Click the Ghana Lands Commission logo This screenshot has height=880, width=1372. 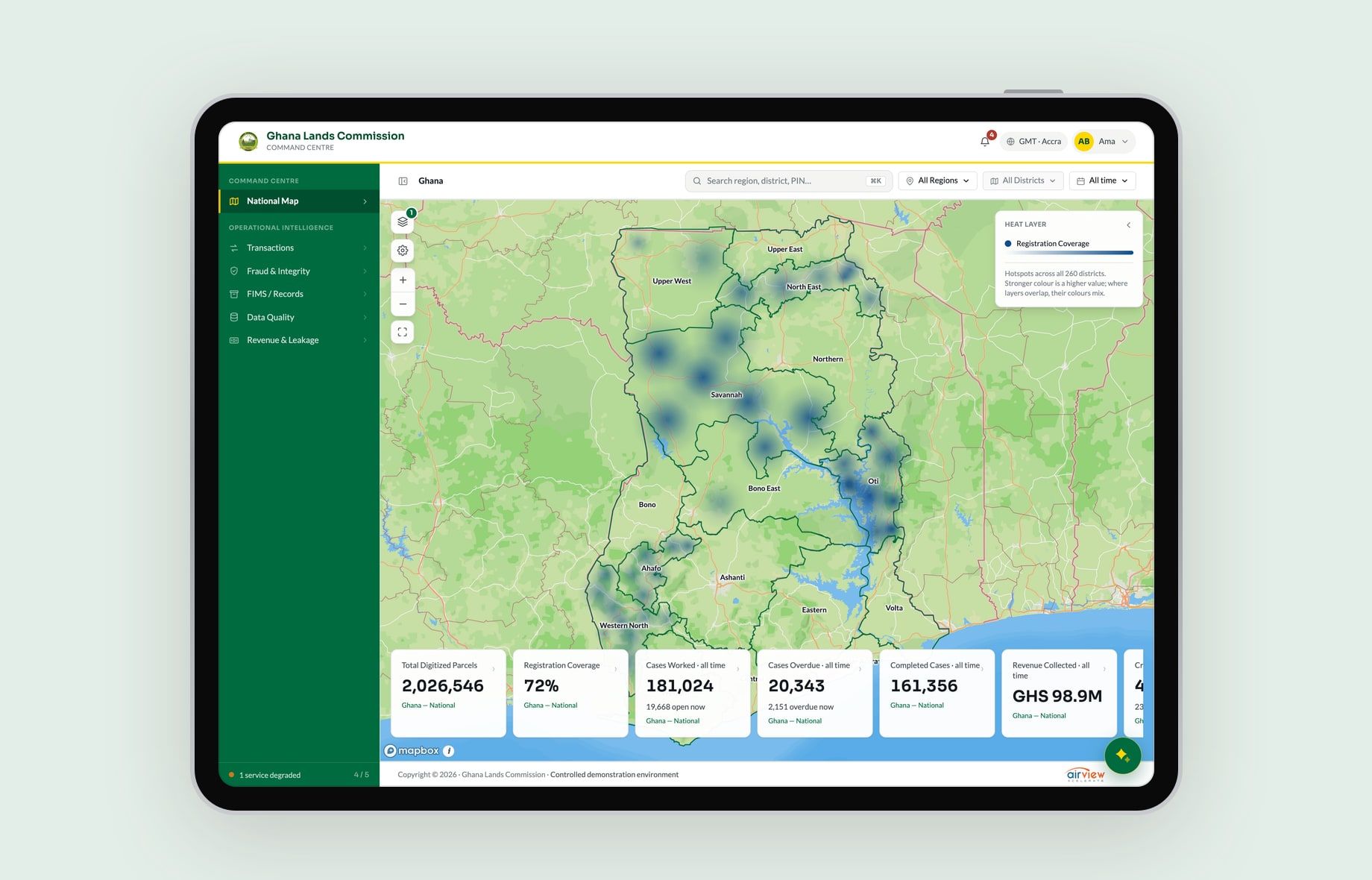pos(248,141)
